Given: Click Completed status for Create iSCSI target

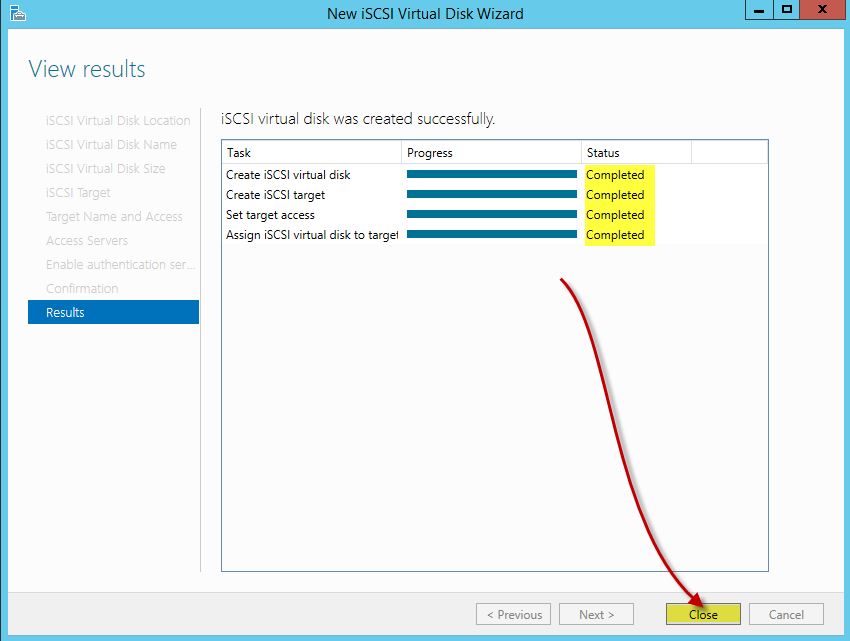Looking at the screenshot, I should pyautogui.click(x=615, y=195).
